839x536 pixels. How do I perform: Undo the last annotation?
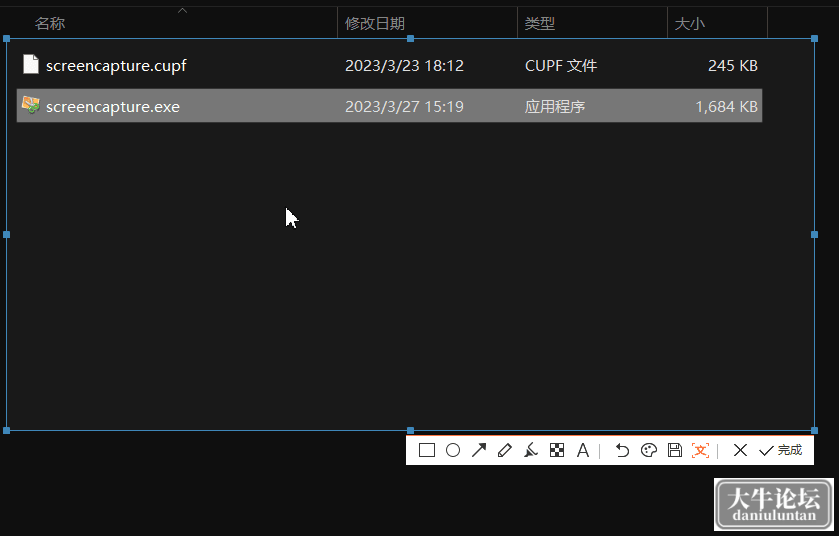click(622, 450)
